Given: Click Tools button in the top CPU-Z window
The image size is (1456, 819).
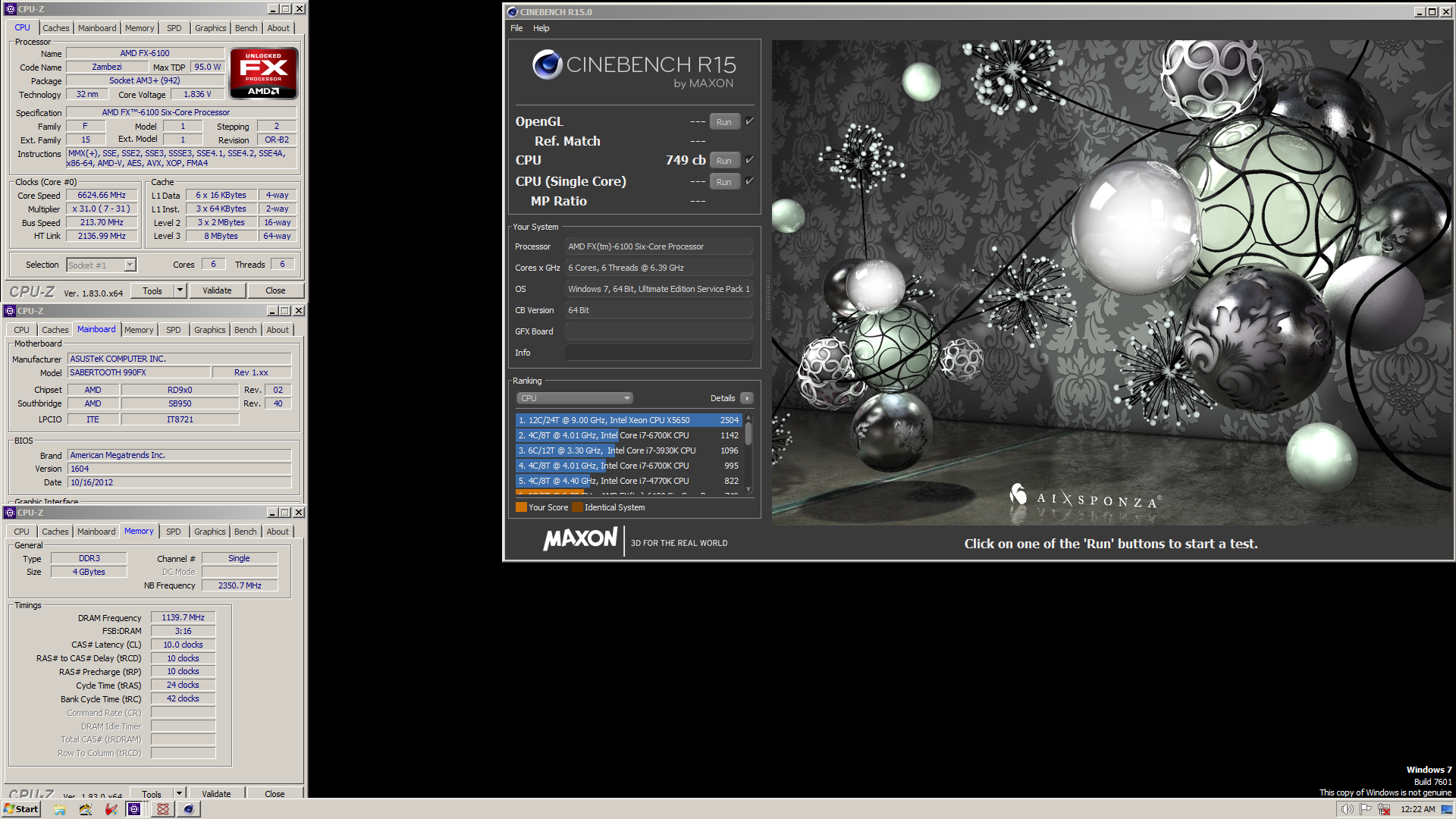Looking at the screenshot, I should [152, 290].
